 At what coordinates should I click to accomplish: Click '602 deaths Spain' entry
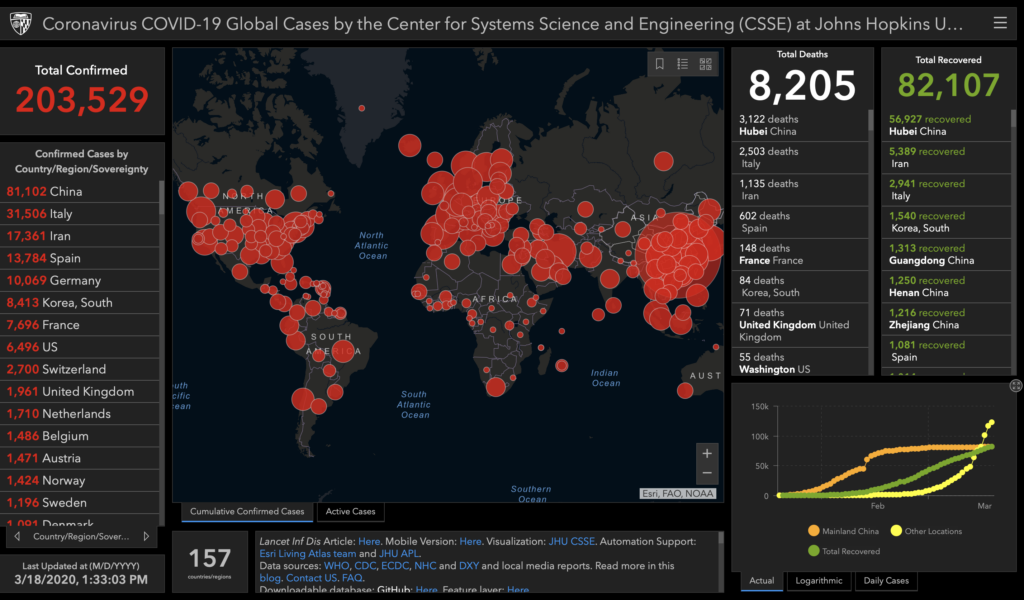coord(800,222)
